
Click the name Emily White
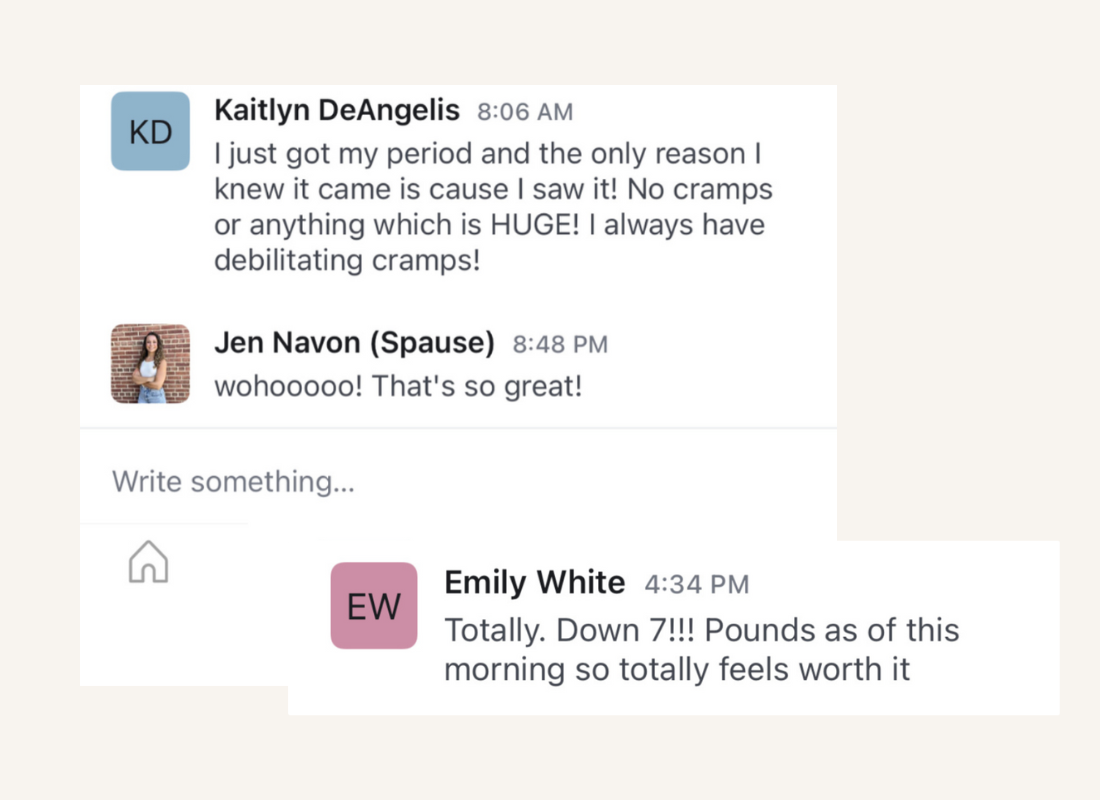(x=535, y=582)
